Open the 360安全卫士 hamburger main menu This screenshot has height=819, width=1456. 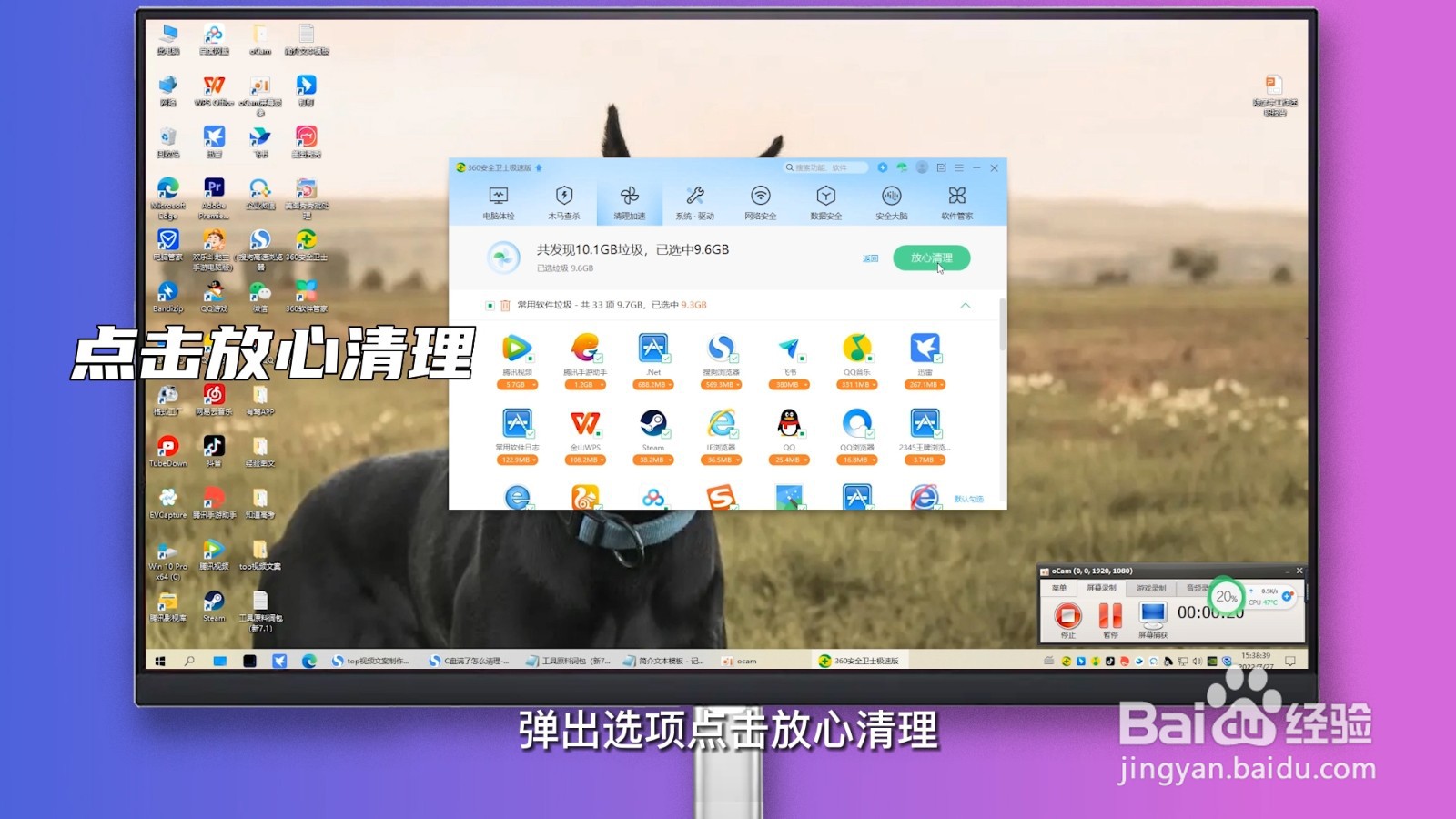[959, 167]
